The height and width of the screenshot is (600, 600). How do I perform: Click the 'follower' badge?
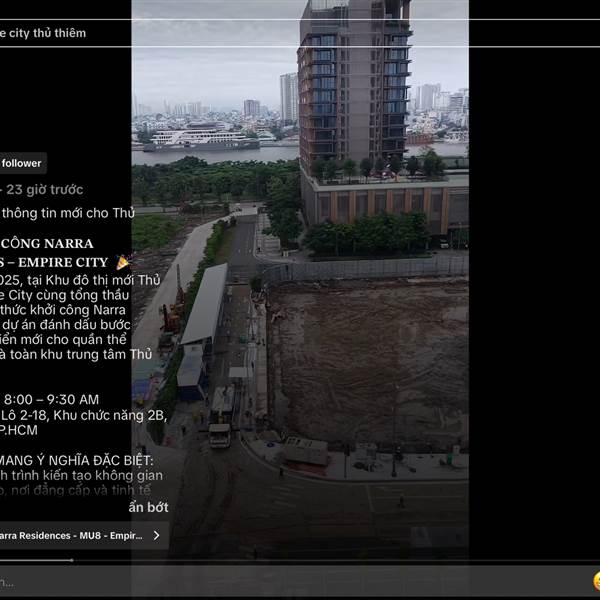coord(23,163)
